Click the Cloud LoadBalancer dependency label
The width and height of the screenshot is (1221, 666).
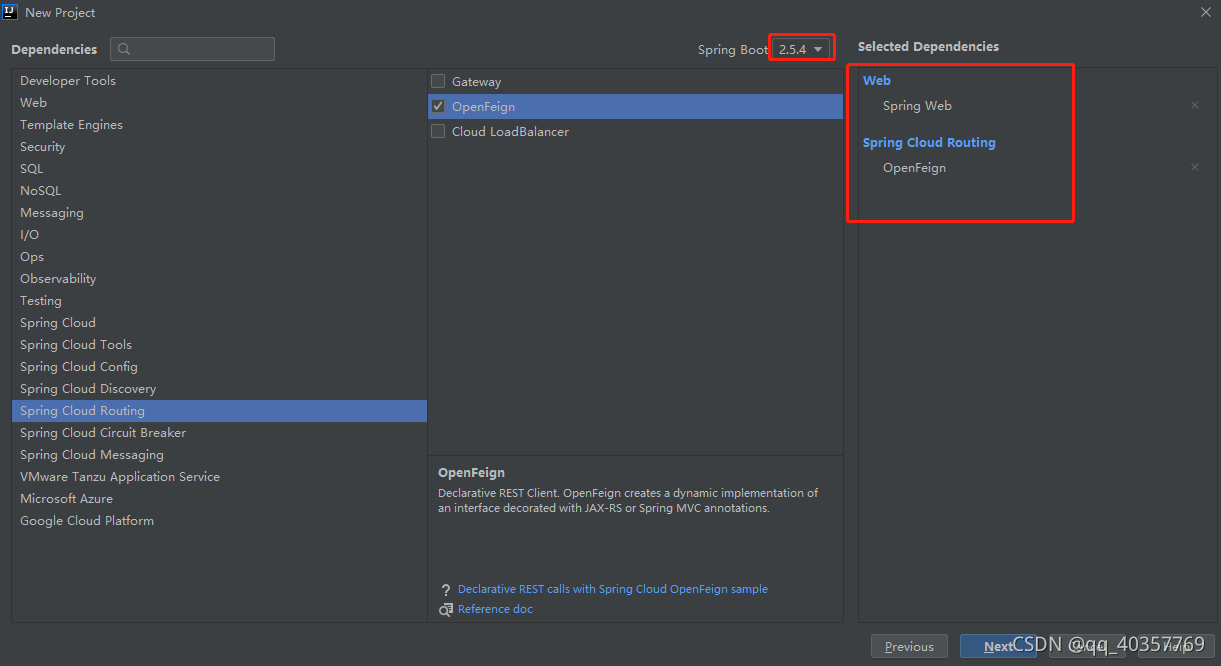[x=510, y=132]
